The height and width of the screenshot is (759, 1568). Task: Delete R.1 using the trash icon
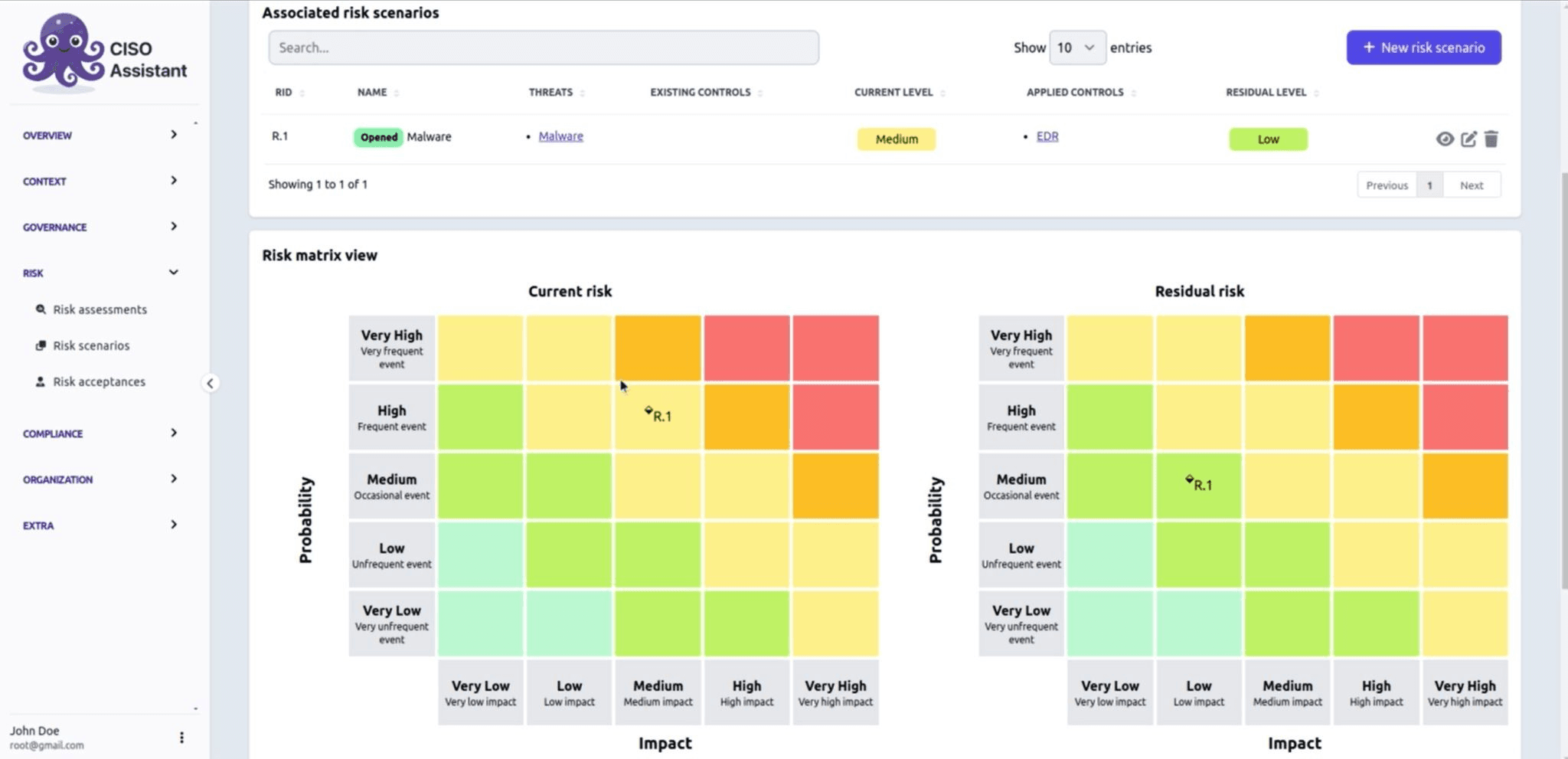1491,139
